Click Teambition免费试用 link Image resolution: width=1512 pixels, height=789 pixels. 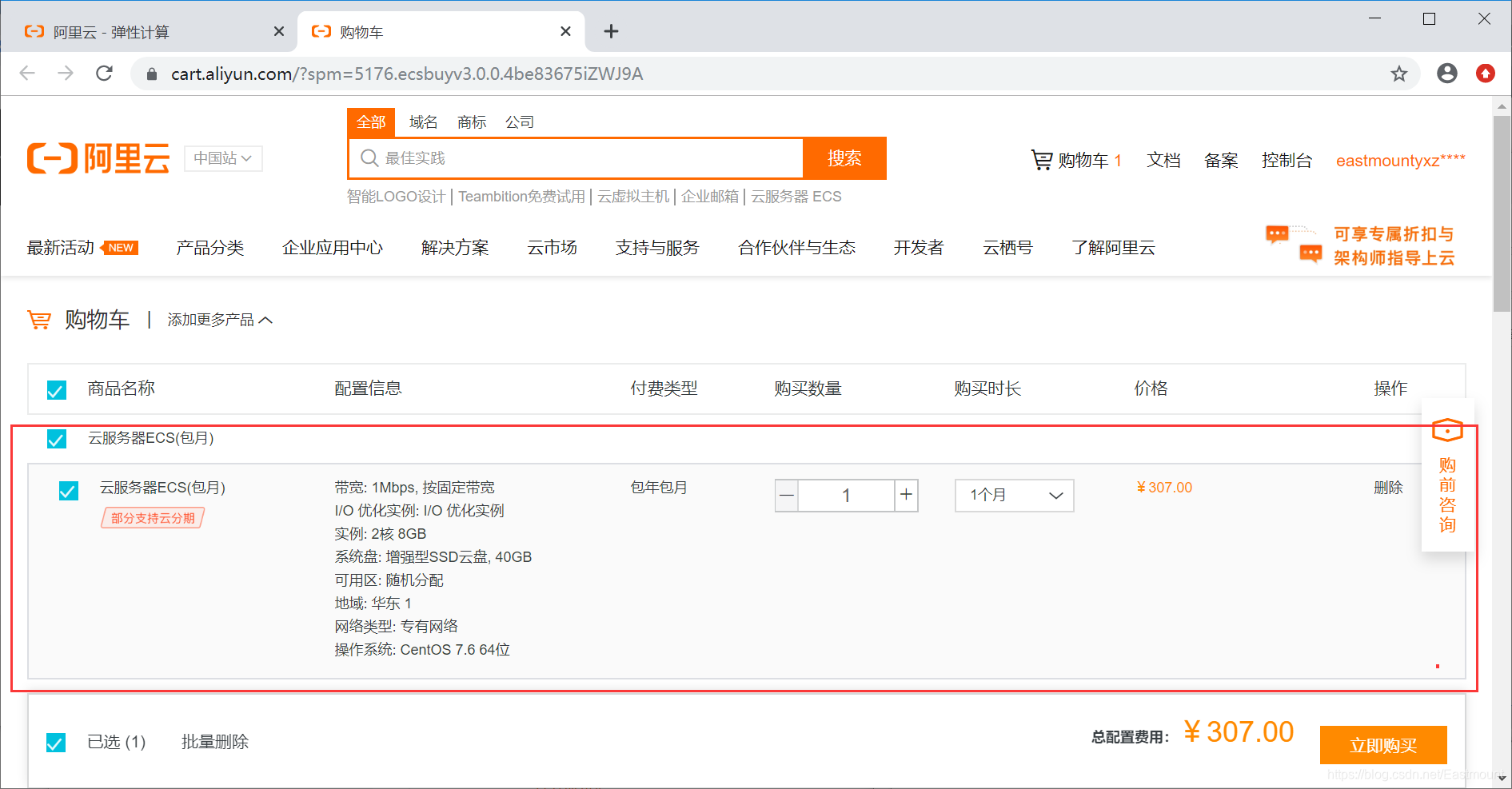(521, 197)
